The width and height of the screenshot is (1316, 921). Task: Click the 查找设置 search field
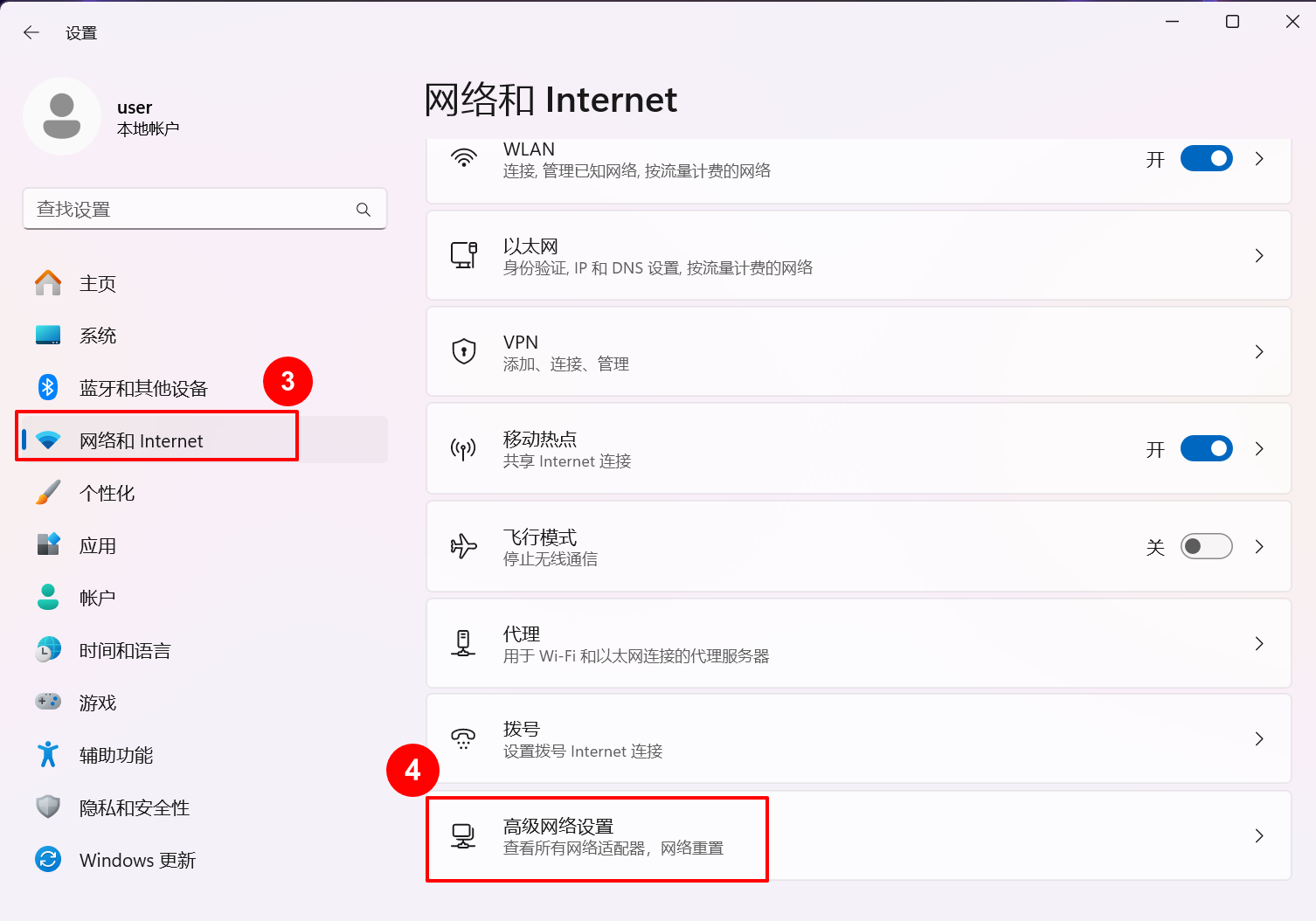point(204,209)
